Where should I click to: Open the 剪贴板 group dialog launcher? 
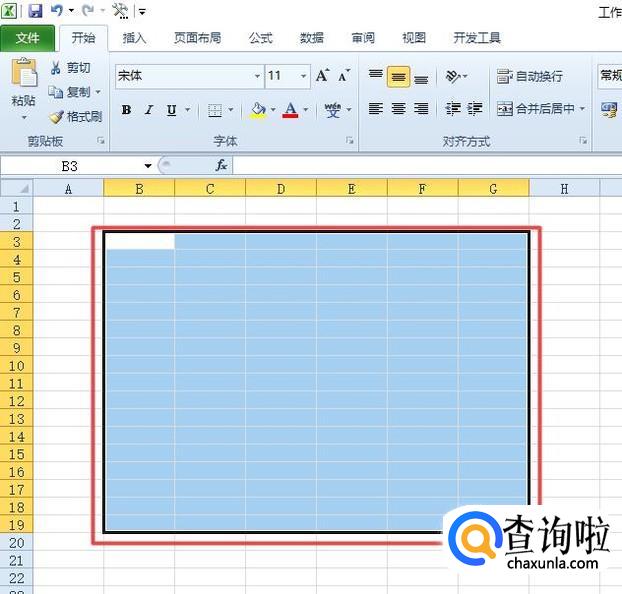pyautogui.click(x=101, y=141)
